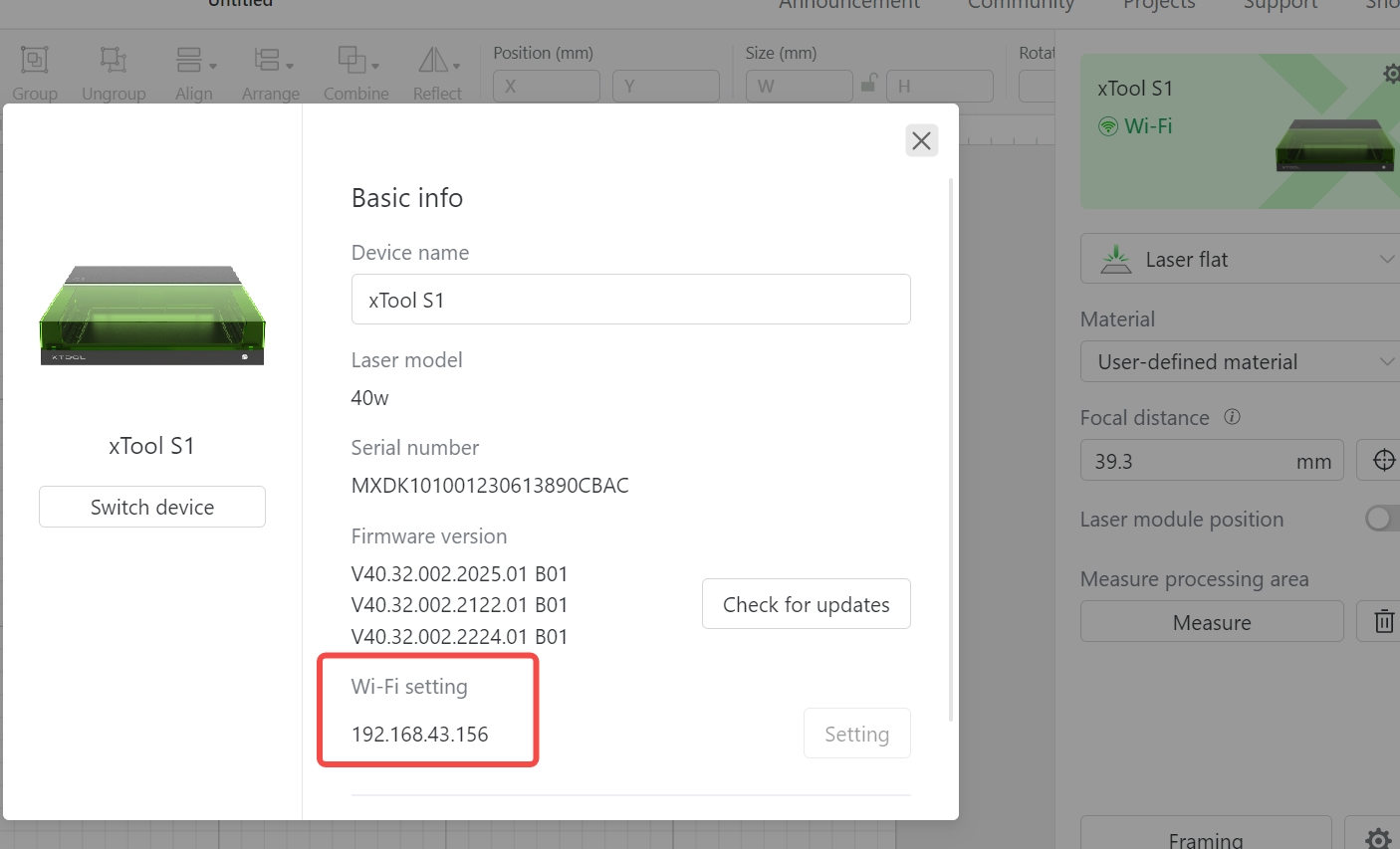
Task: Expand Combine dropdown arrow
Action: [x=374, y=66]
